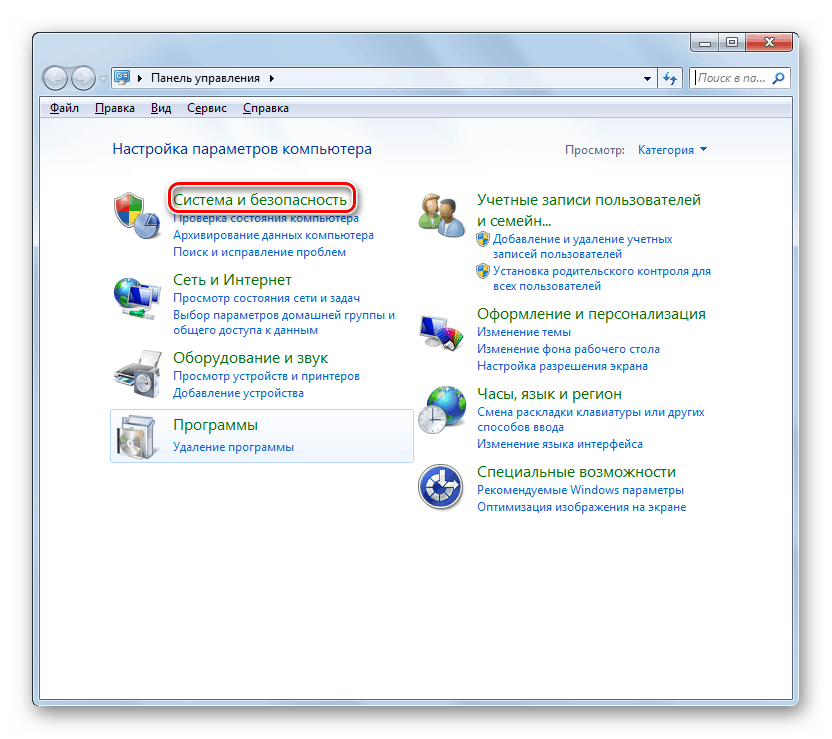Open the Вид menu

[x=160, y=108]
